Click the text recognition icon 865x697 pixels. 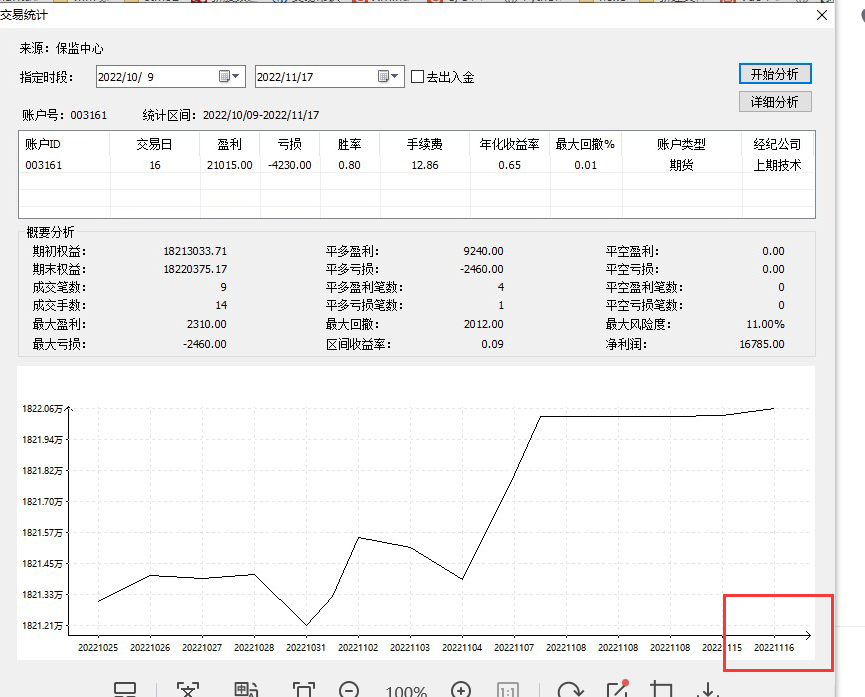[189, 690]
